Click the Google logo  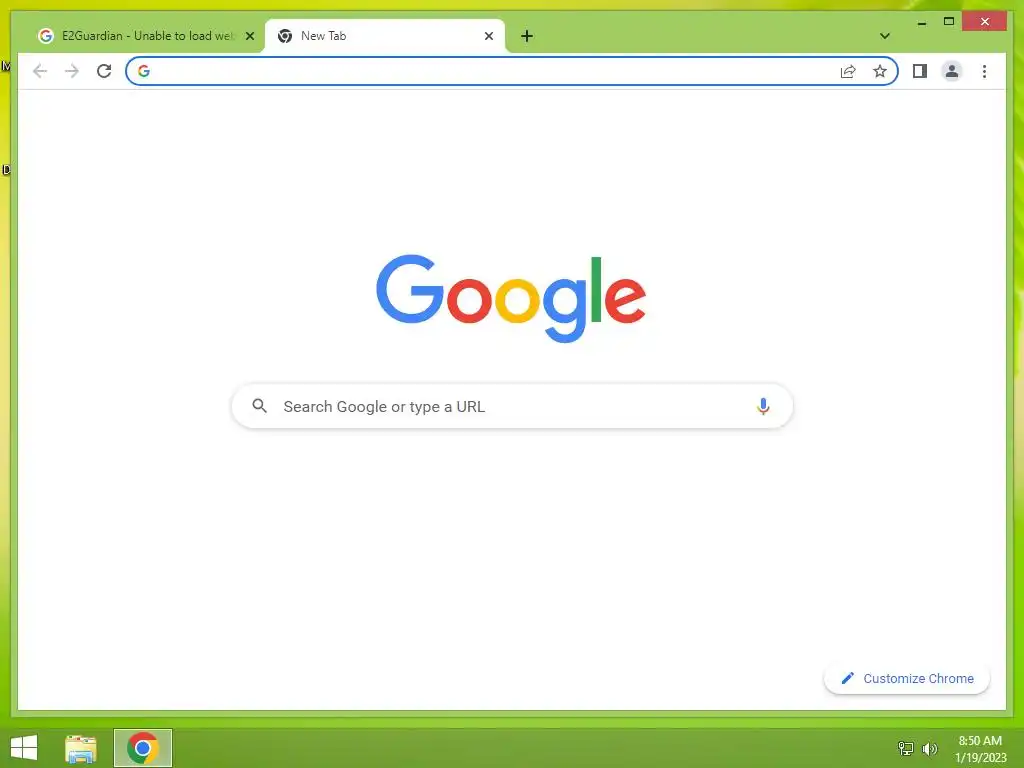[511, 298]
